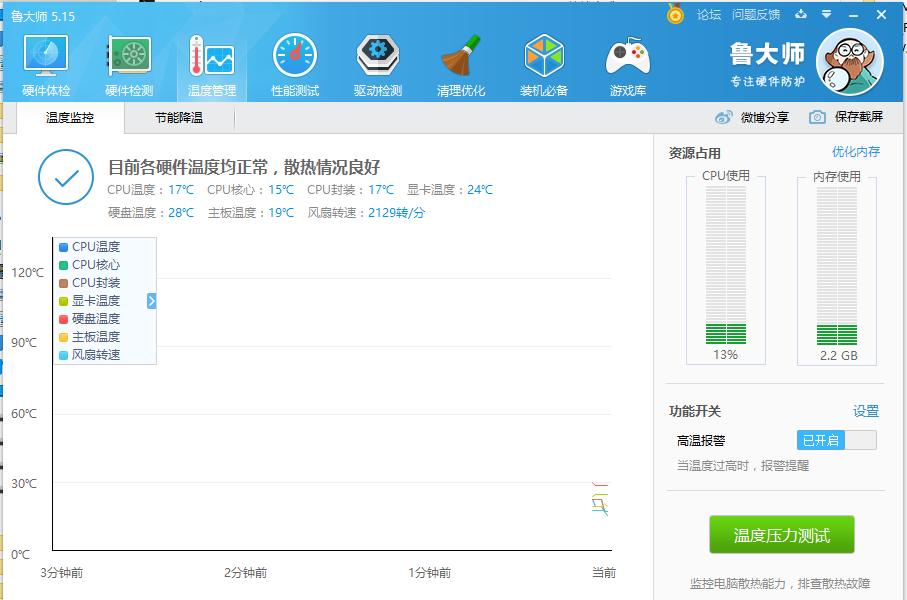Click the CPU使用 13% usage bar
The width and height of the screenshot is (907, 600).
pyautogui.click(x=725, y=266)
